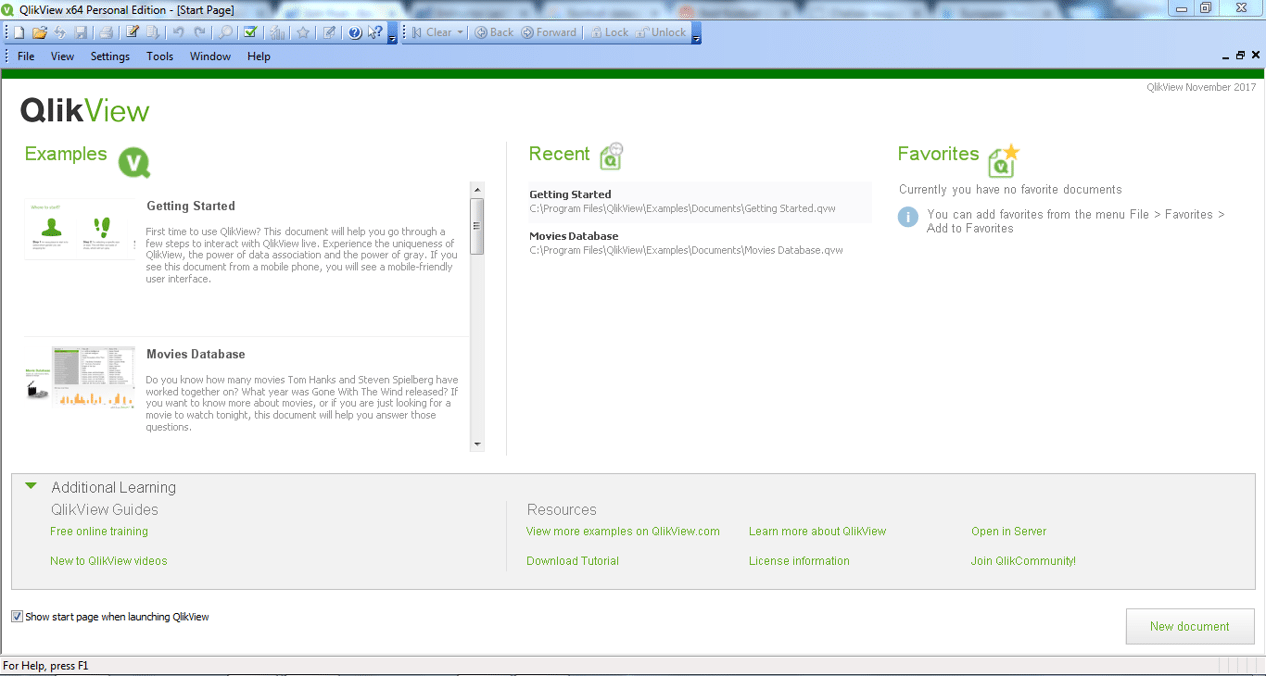Follow View more examples on QlikView.com link

623,531
